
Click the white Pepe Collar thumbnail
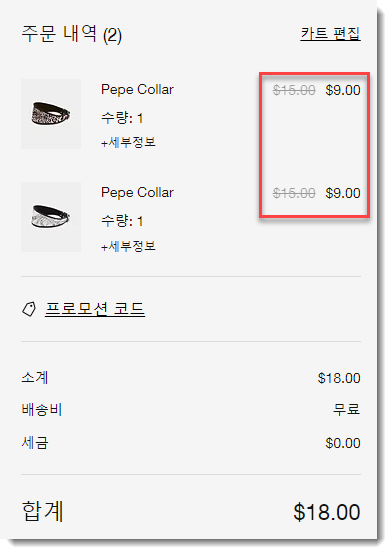pyautogui.click(x=51, y=217)
